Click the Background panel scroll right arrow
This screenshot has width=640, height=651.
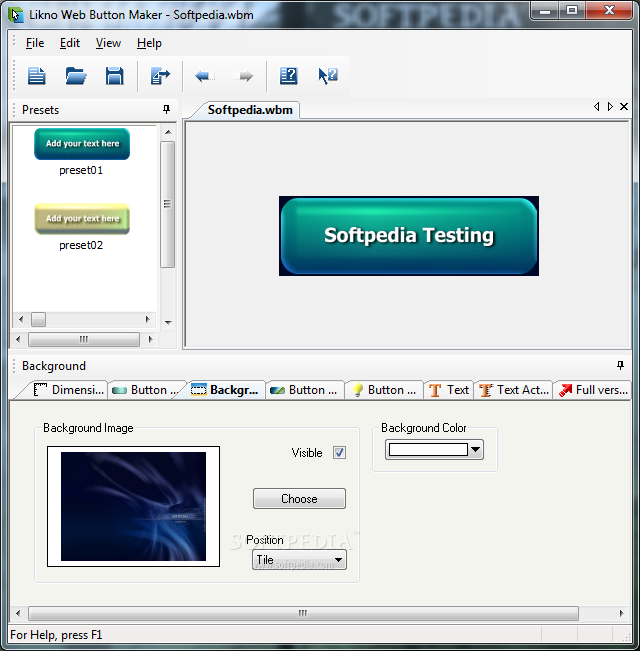(621, 613)
